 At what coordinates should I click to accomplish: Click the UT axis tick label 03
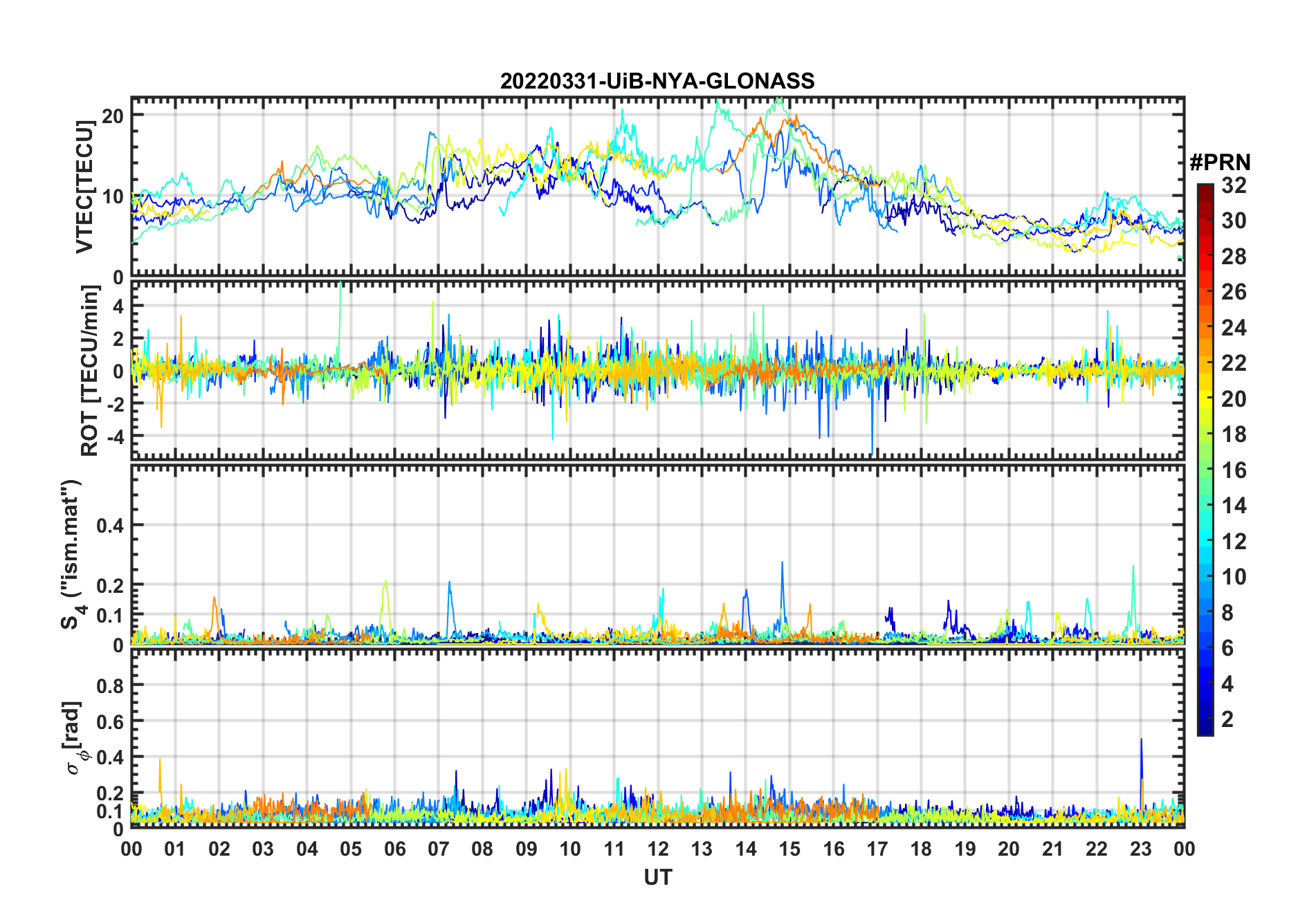263,849
